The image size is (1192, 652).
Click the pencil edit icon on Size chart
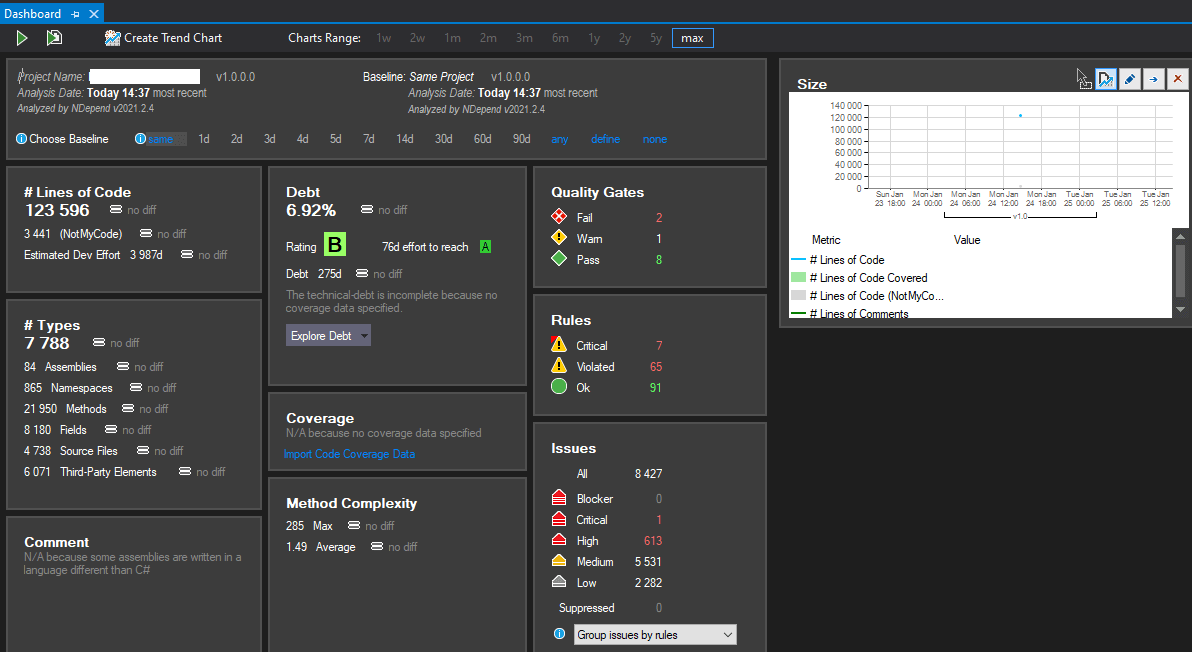pyautogui.click(x=1130, y=79)
